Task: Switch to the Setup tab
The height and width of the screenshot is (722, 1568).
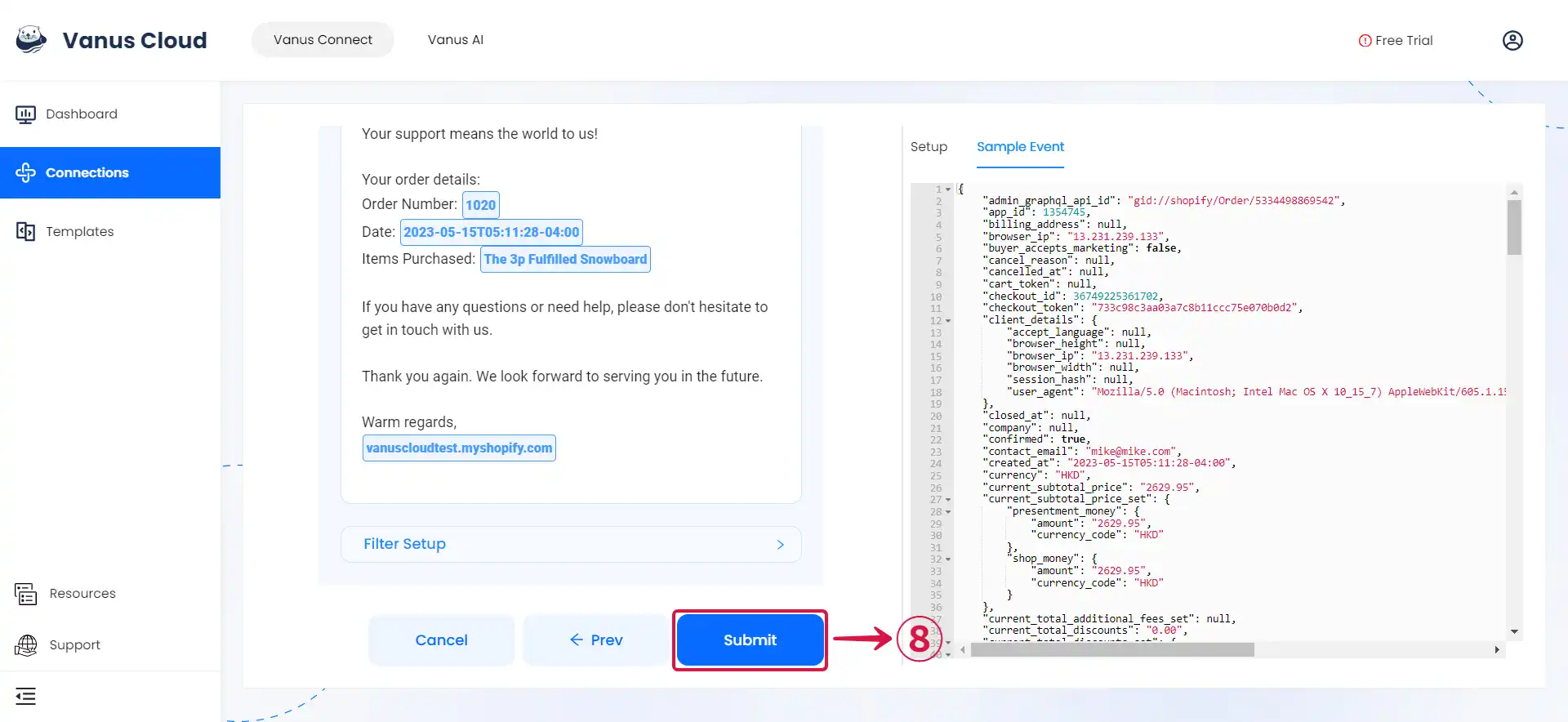Action: (x=929, y=147)
